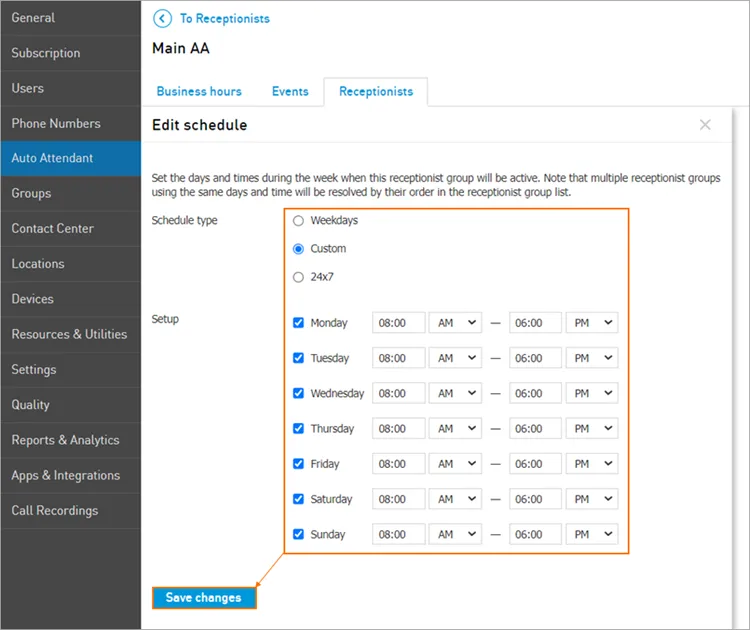Image resolution: width=750 pixels, height=630 pixels.
Task: Click Tuesday start time field
Action: pyautogui.click(x=398, y=358)
